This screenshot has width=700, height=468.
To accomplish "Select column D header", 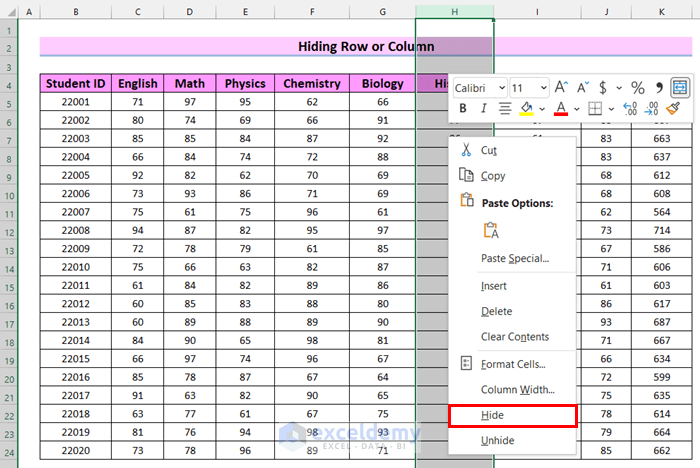I will point(190,12).
